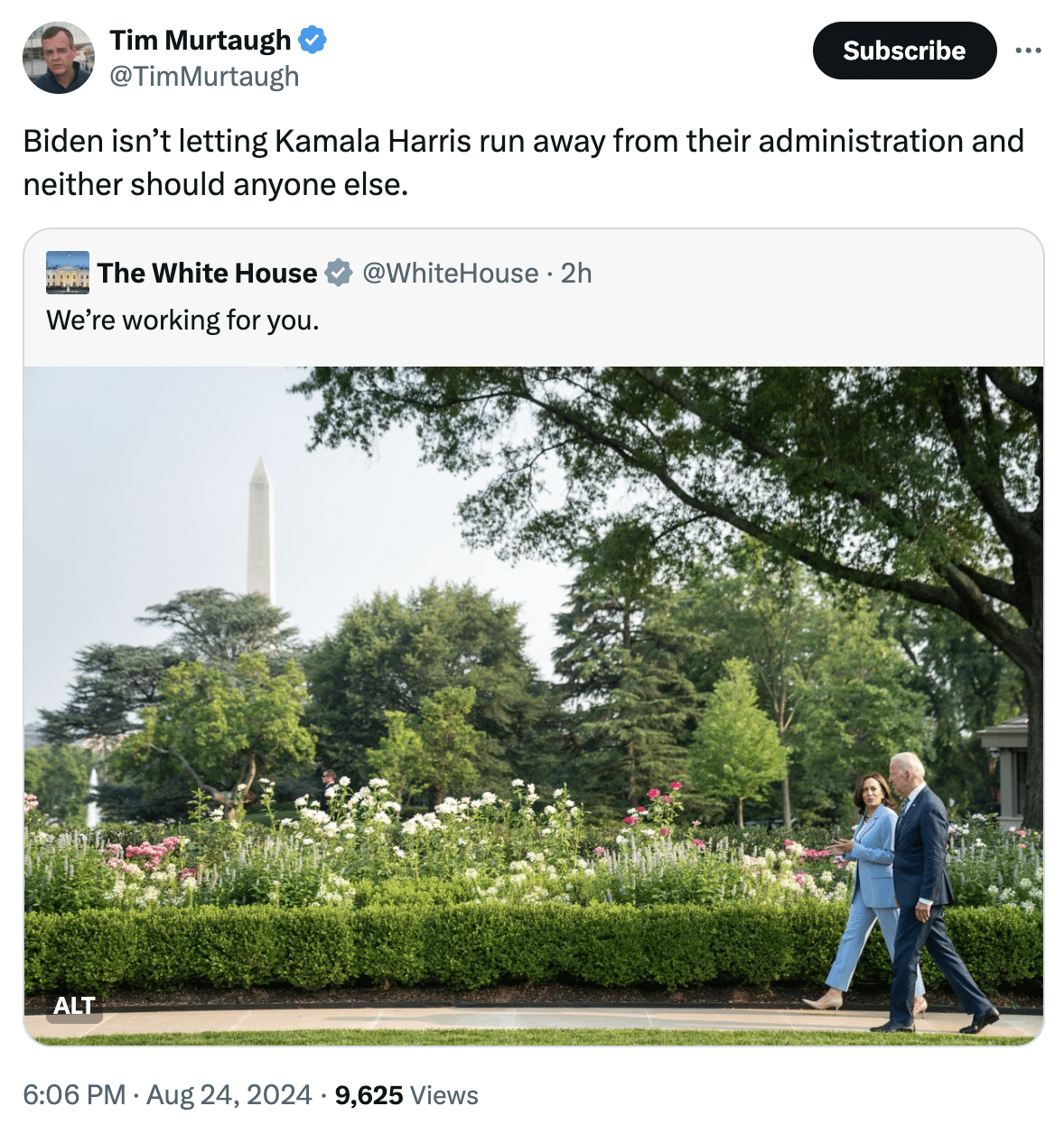
Task: Click the 2h timestamp on the quoted post
Action: (x=576, y=273)
